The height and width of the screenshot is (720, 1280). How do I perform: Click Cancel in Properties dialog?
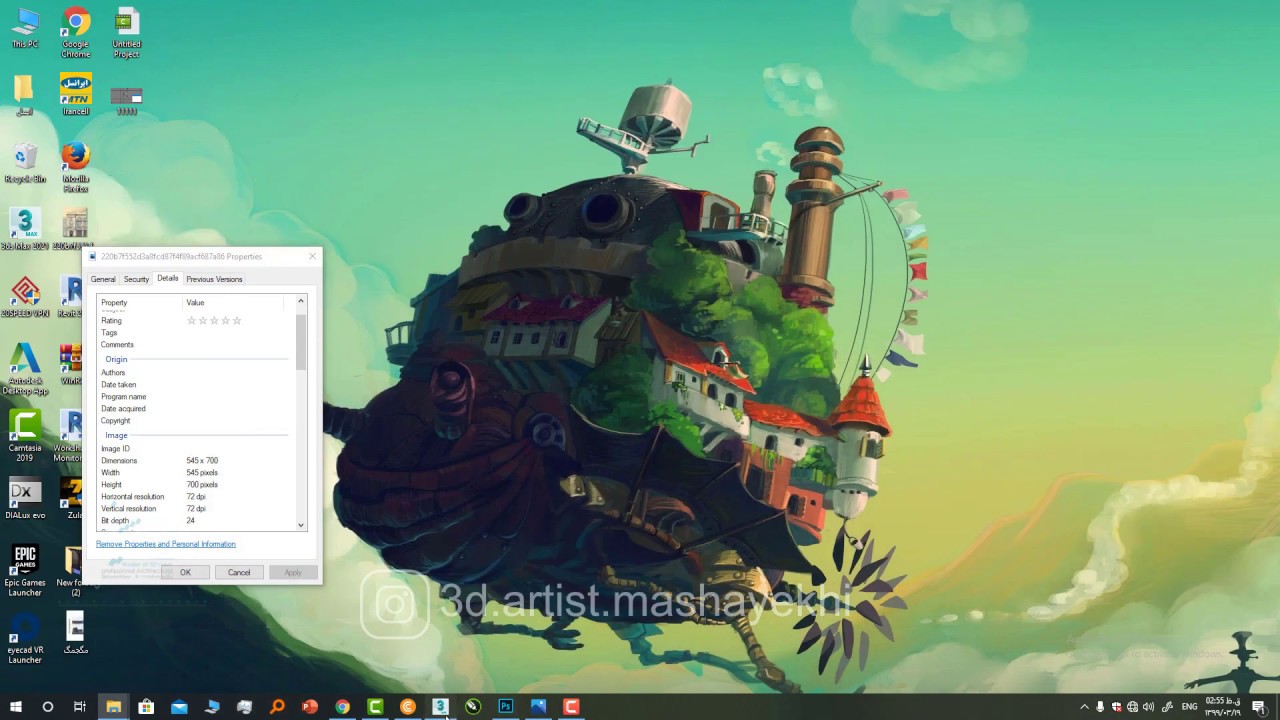pos(239,572)
